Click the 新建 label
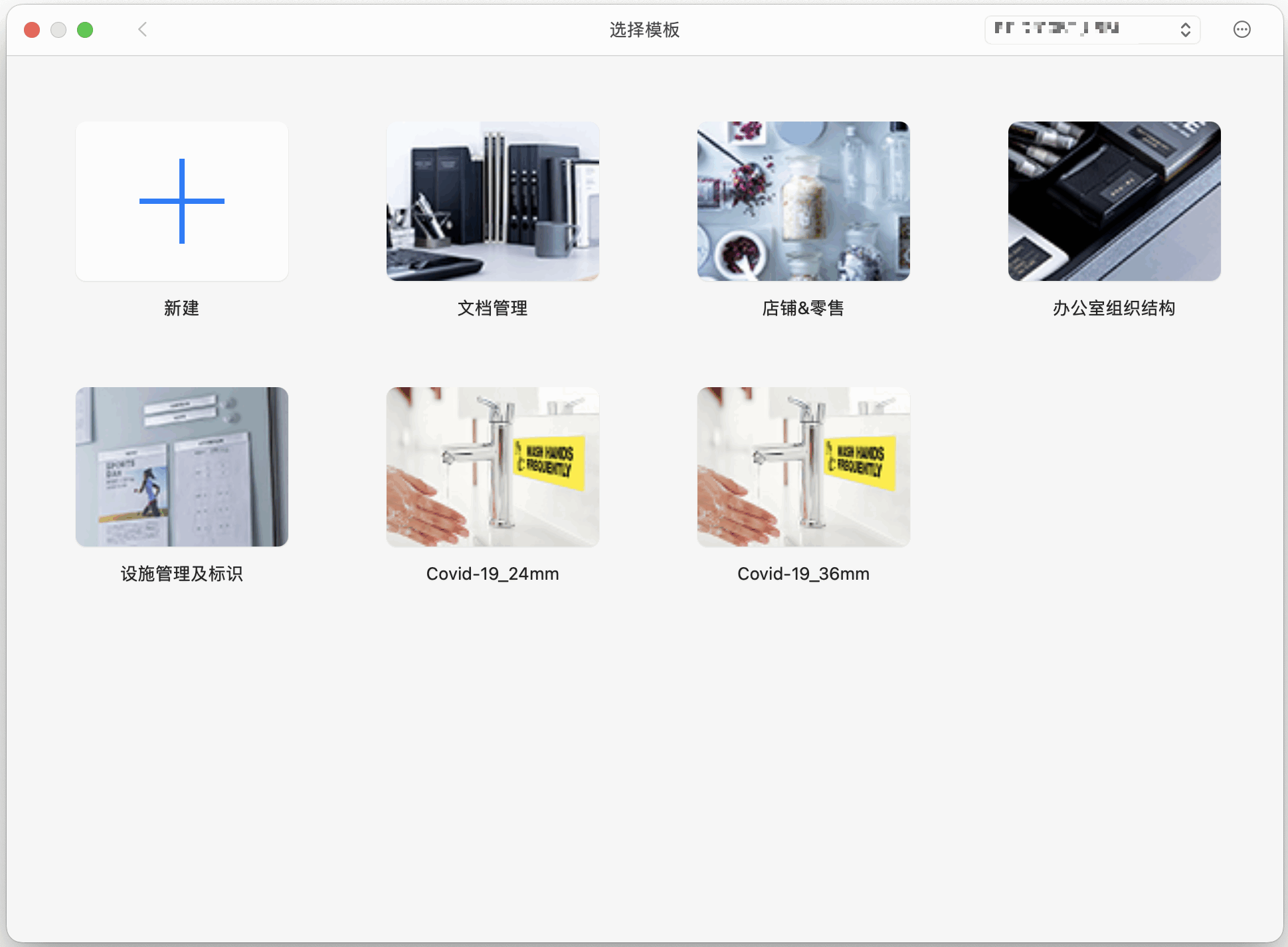 pyautogui.click(x=181, y=308)
